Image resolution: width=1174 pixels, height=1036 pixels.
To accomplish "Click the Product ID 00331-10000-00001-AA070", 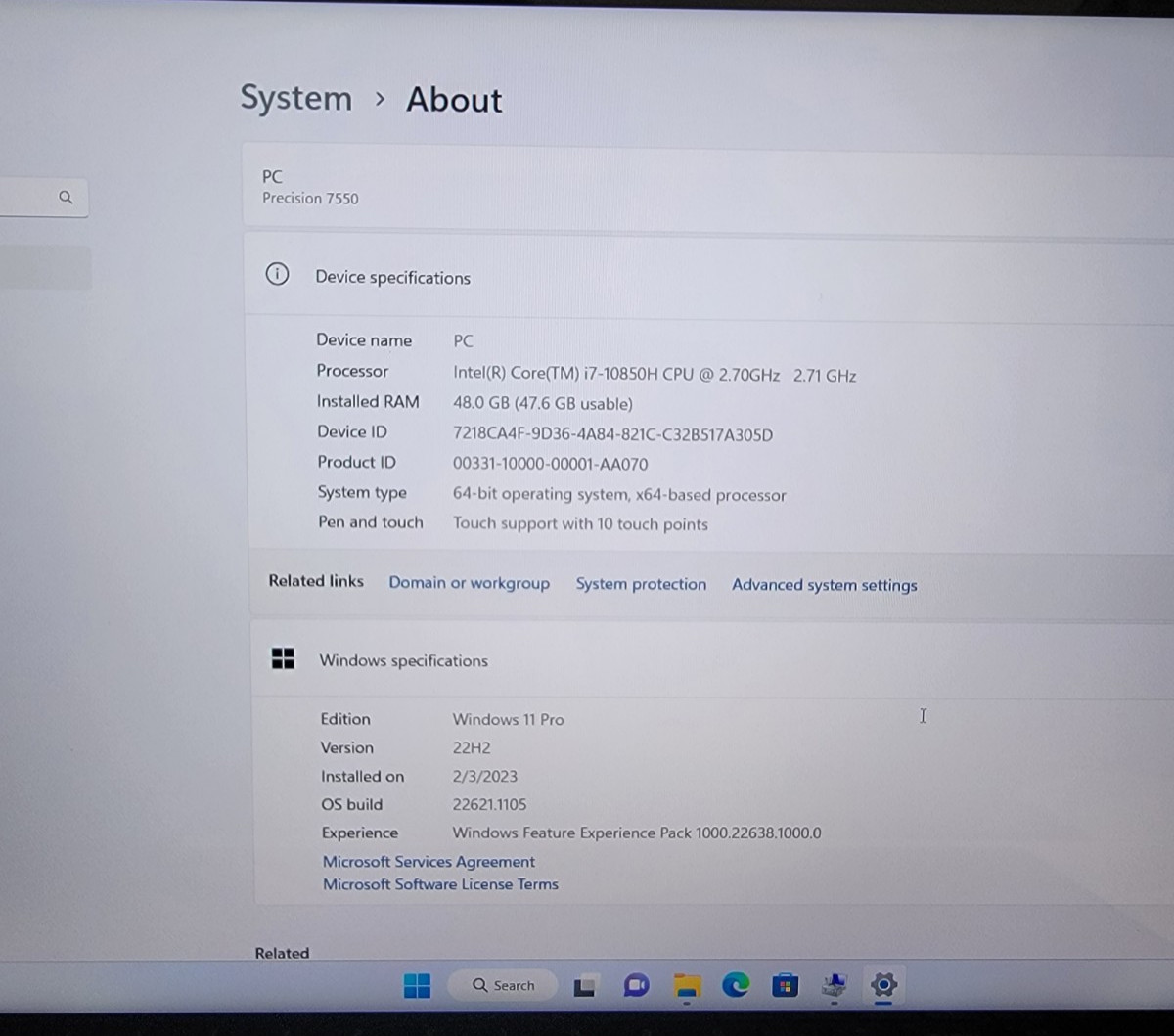I will click(550, 464).
